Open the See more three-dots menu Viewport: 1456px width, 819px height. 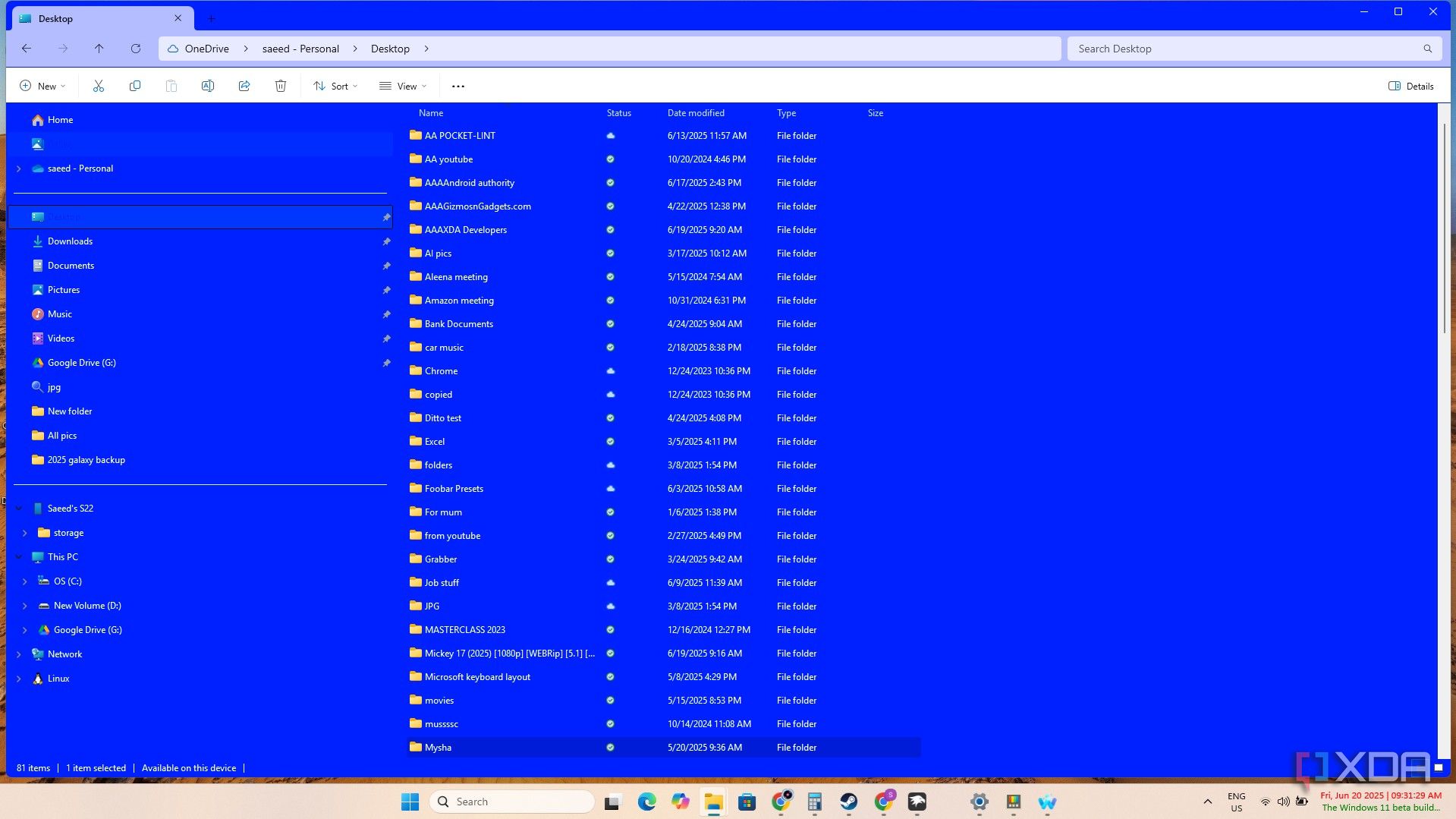coord(458,87)
